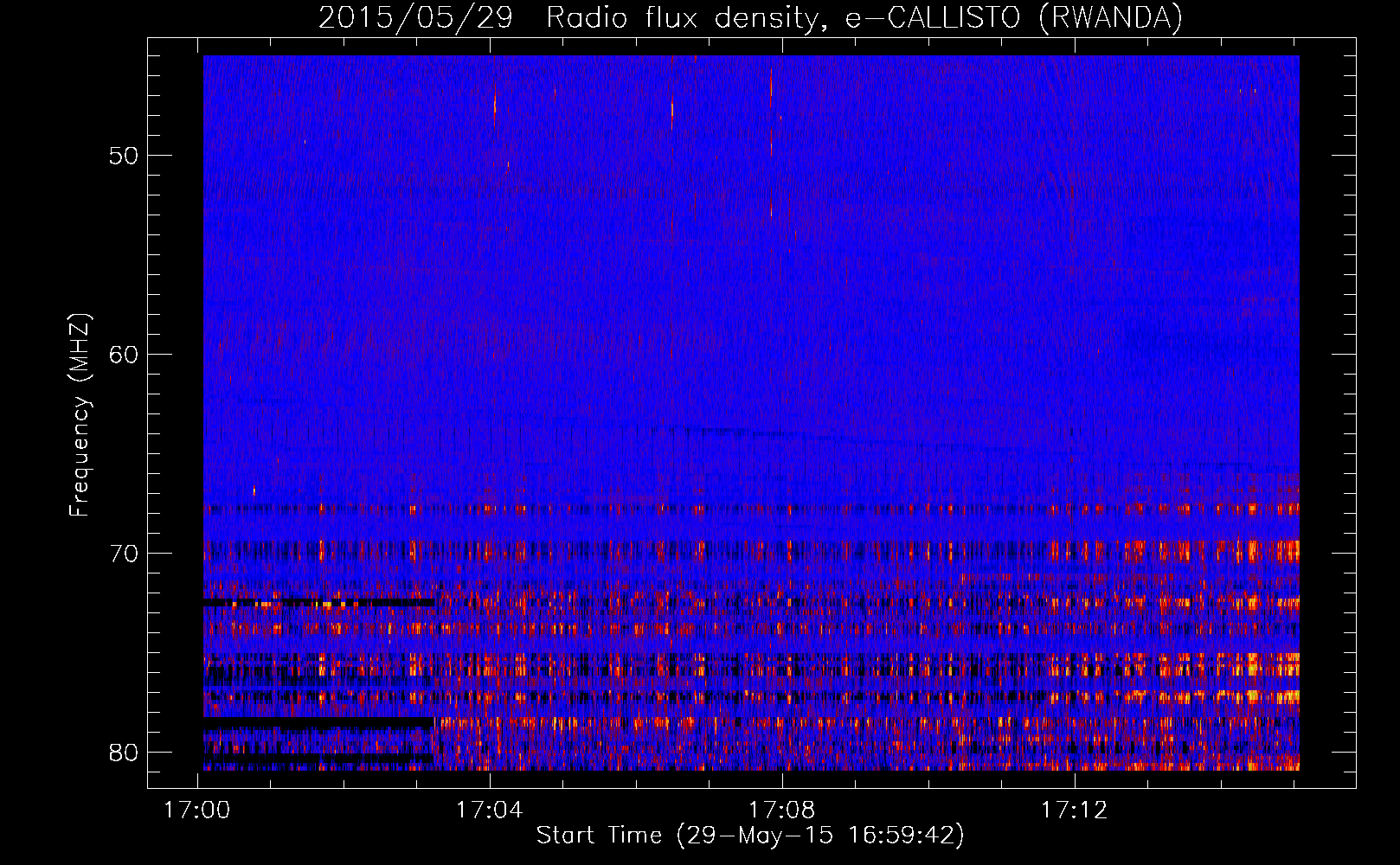Click the 'Start Time (29-May-15 16:59:42)' x-axis label
This screenshot has height=865, width=1400.
pyautogui.click(x=750, y=836)
